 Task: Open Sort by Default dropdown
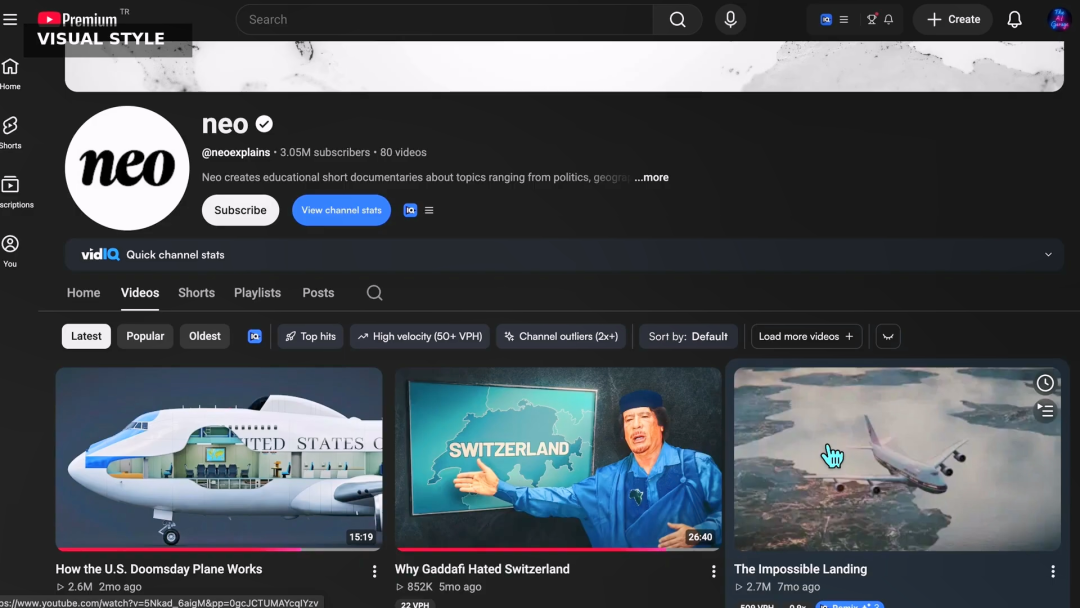[x=688, y=337]
